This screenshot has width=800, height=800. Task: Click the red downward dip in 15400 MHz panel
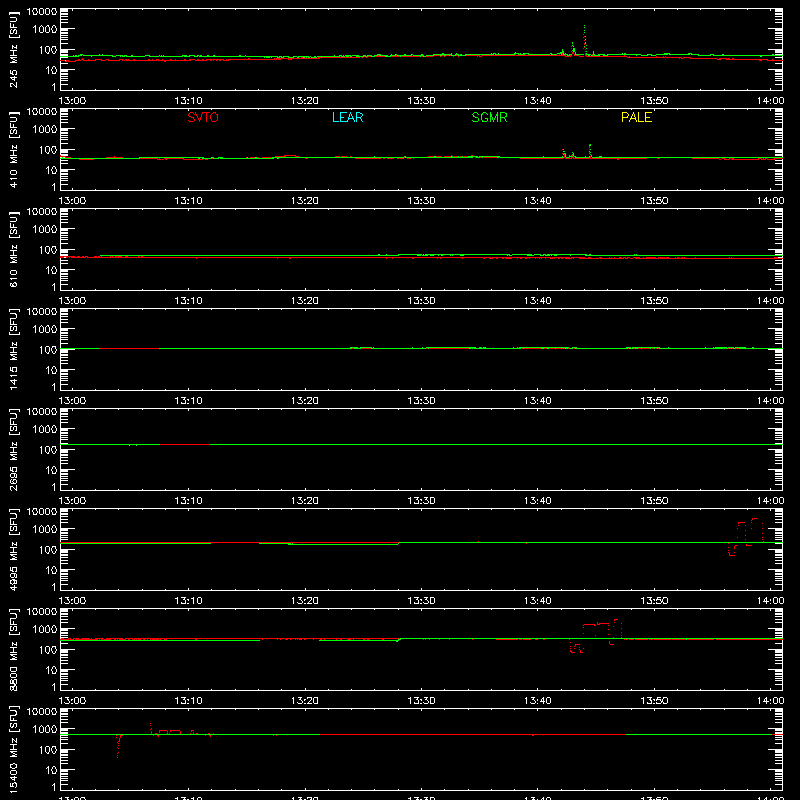pos(118,746)
